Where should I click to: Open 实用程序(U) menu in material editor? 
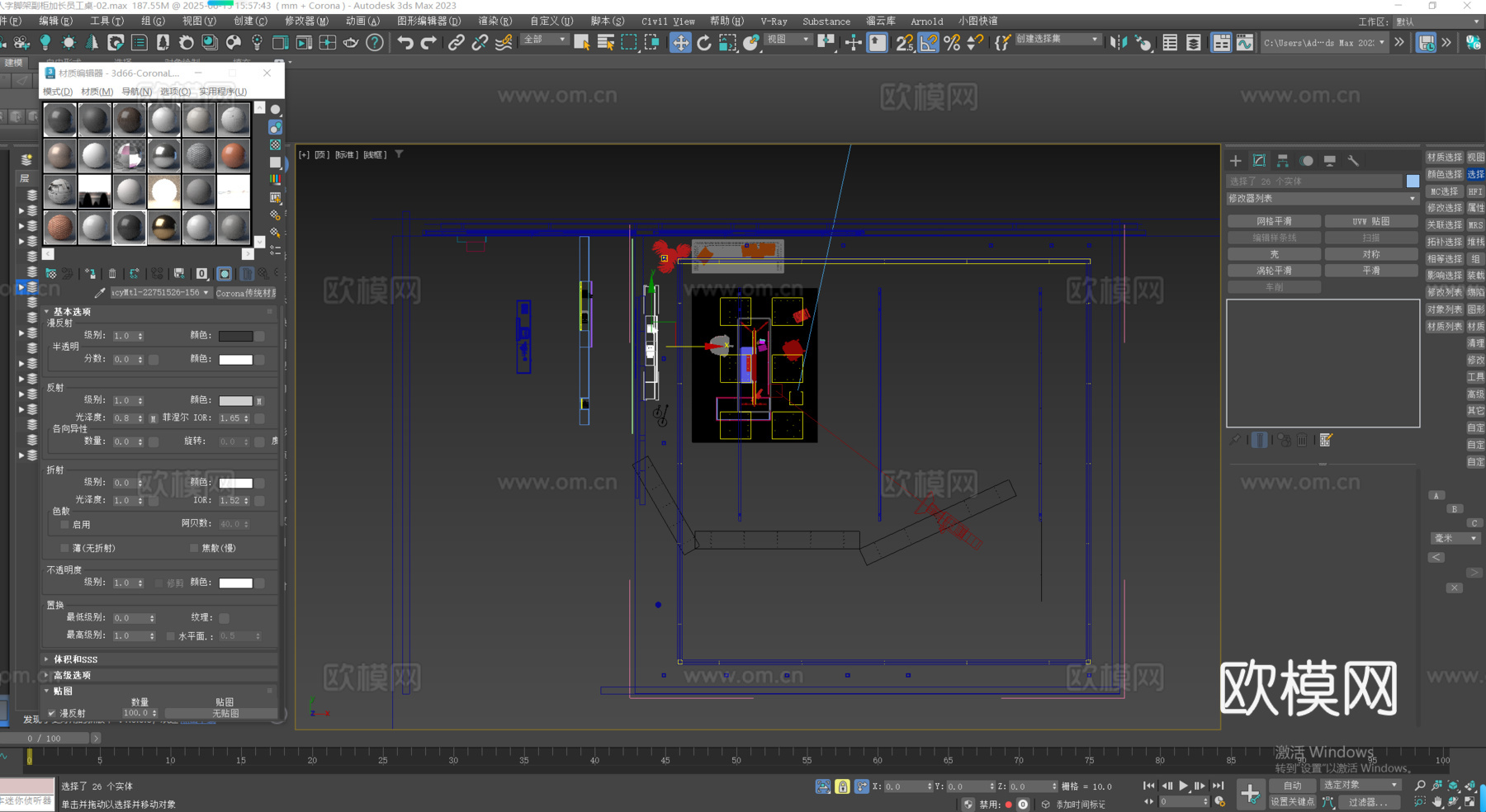(223, 92)
